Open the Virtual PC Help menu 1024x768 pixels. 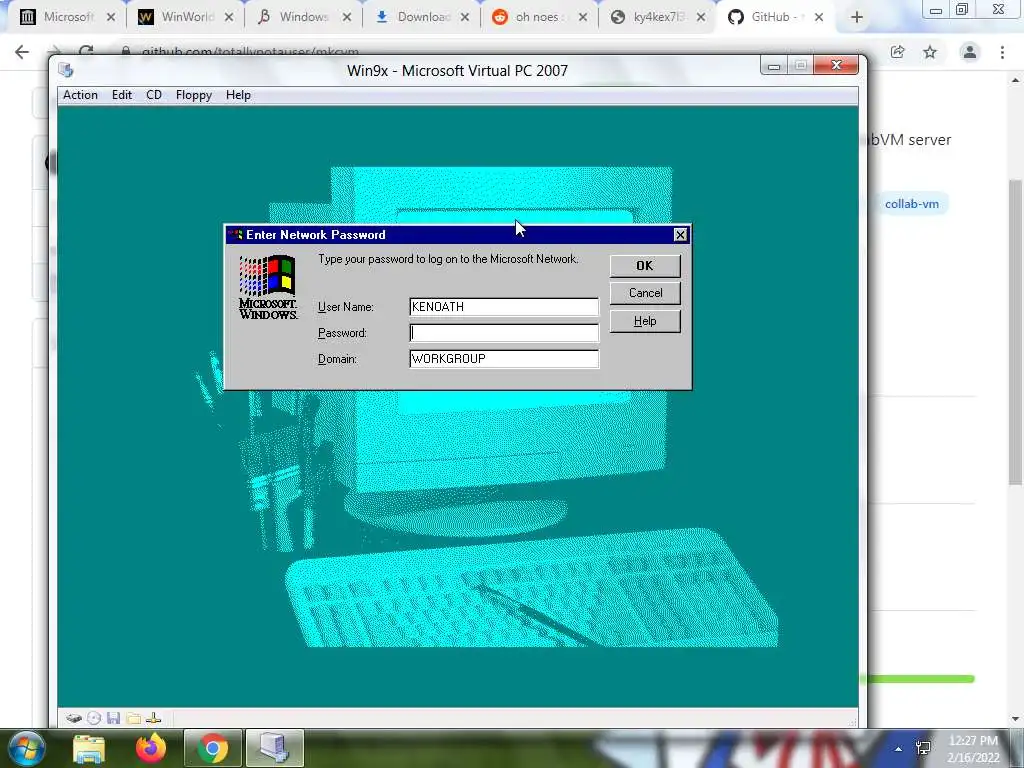tap(238, 95)
